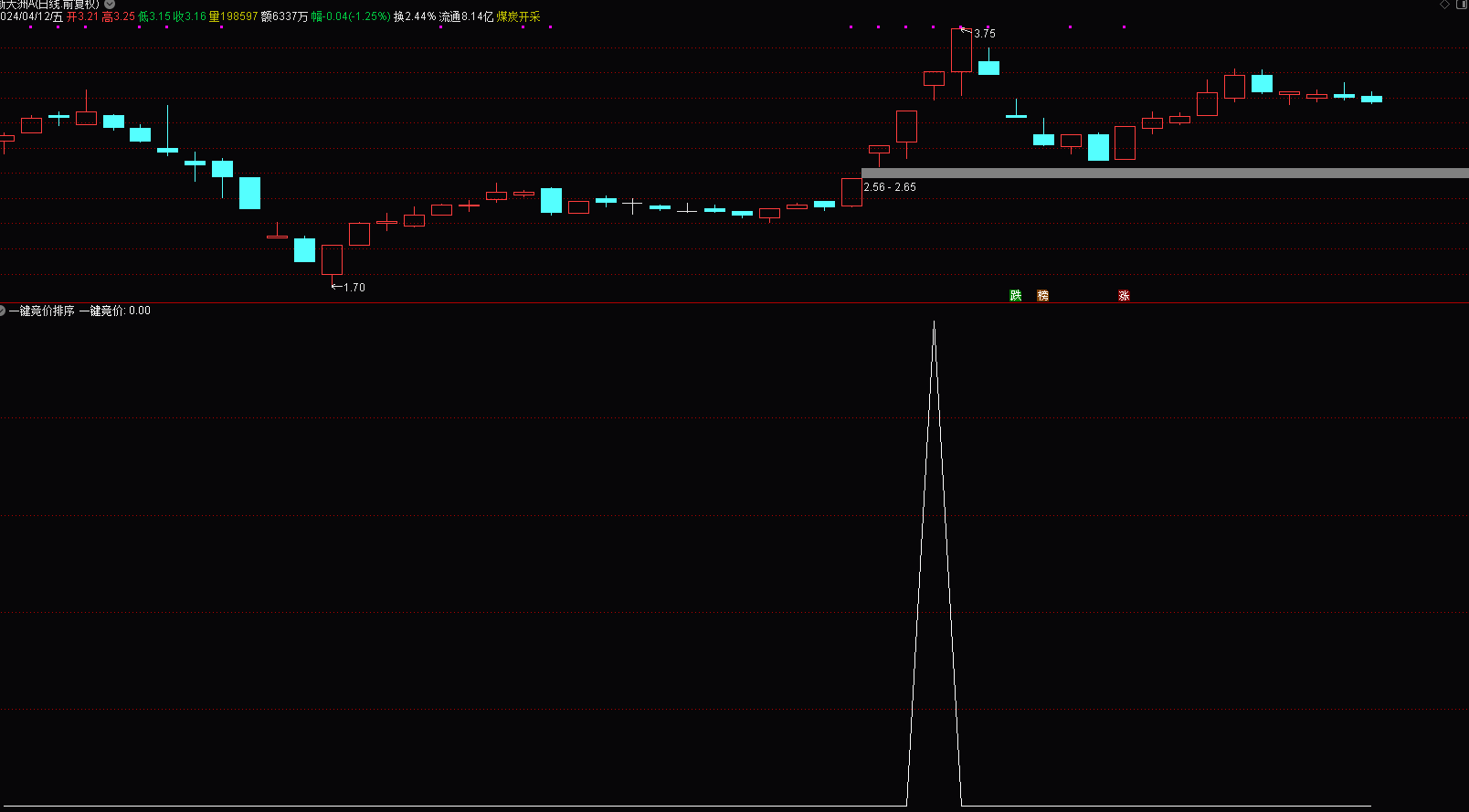Click the red 涨 marker icon
This screenshot has height=812, width=1469.
(1124, 295)
